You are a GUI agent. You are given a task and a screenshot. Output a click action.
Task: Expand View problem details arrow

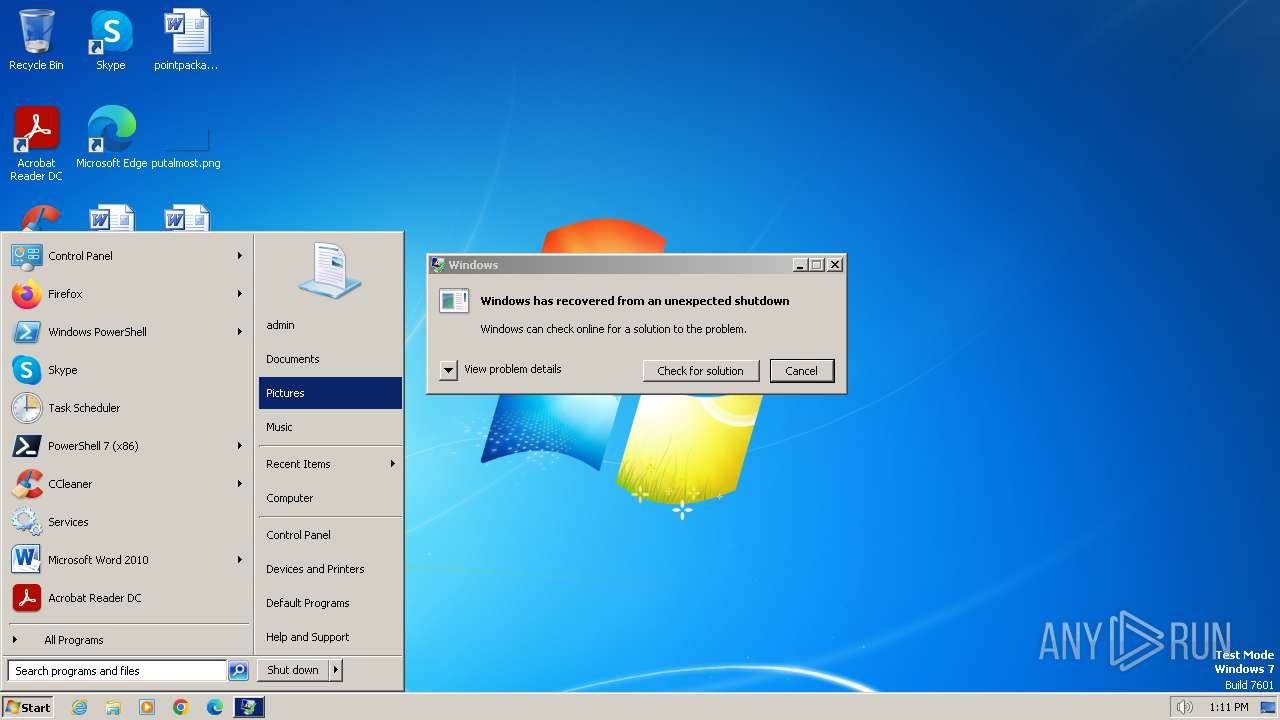click(448, 370)
